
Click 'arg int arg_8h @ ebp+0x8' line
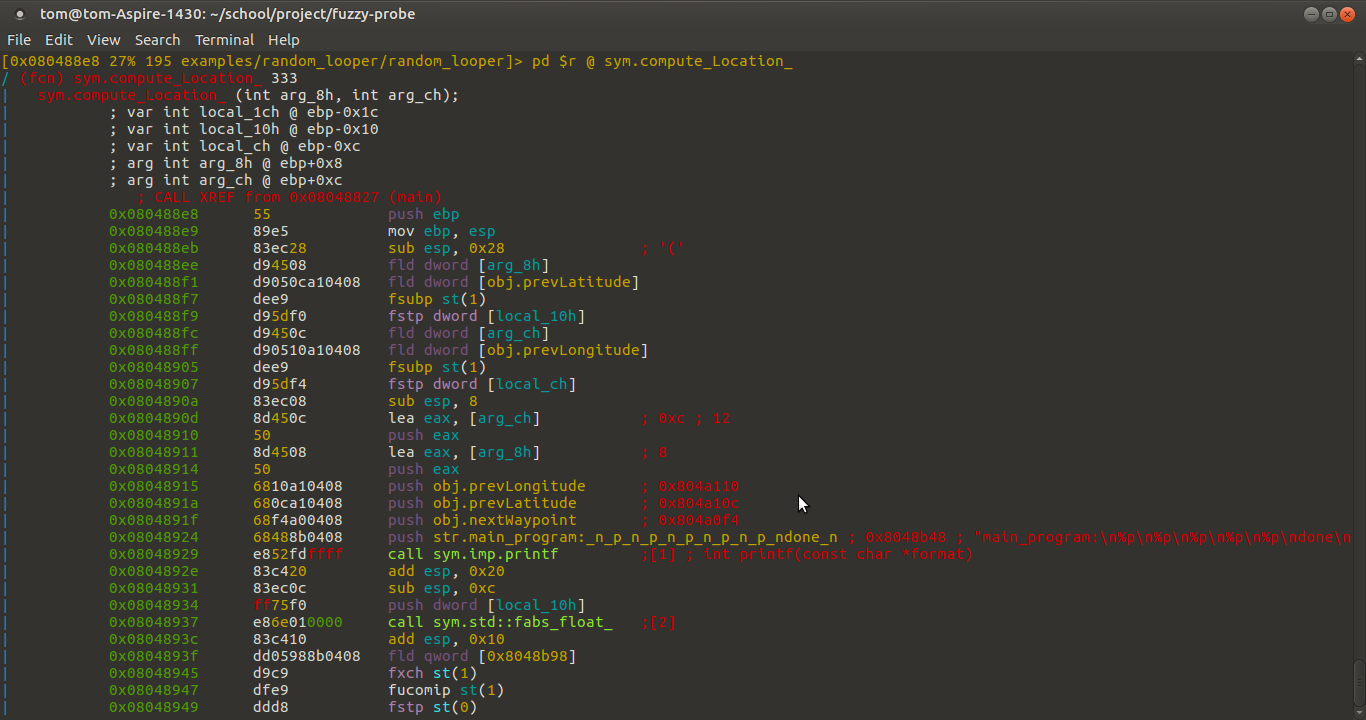pyautogui.click(x=226, y=163)
